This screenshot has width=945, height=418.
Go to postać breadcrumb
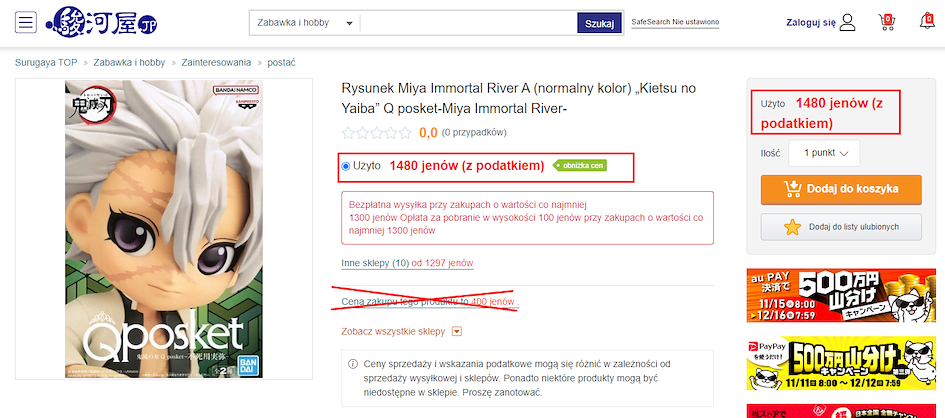(281, 62)
